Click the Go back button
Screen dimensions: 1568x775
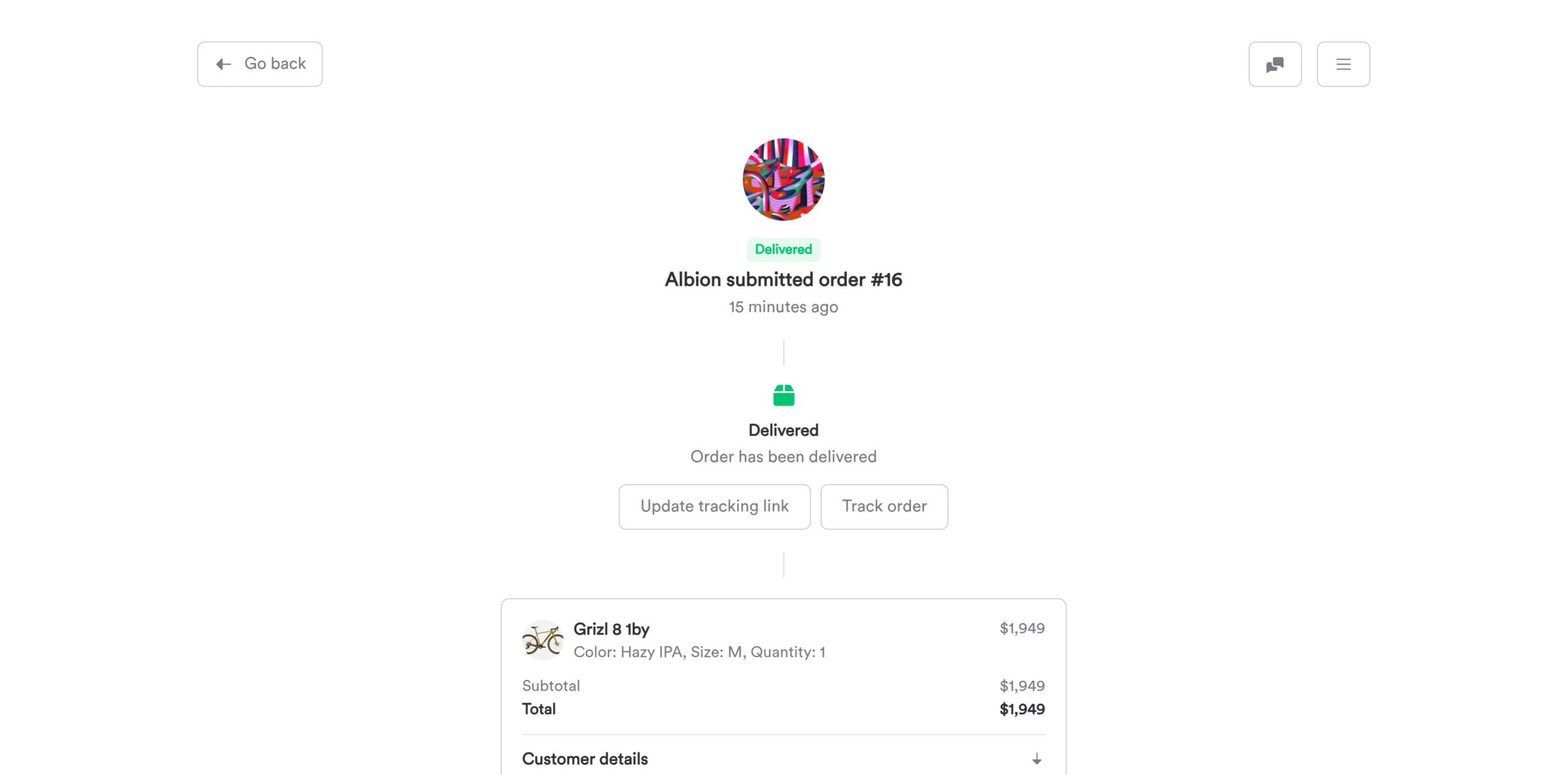[260, 64]
